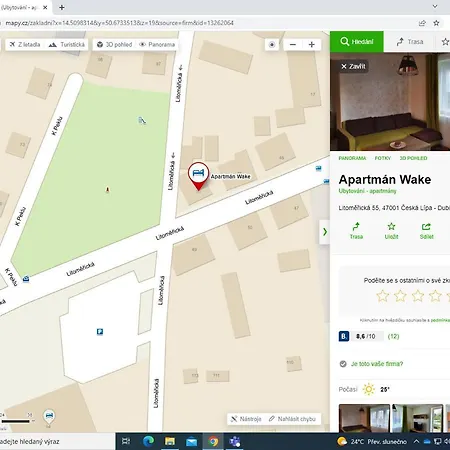
Task: Click Nahlásit chybu report error button
Action: 292,419
